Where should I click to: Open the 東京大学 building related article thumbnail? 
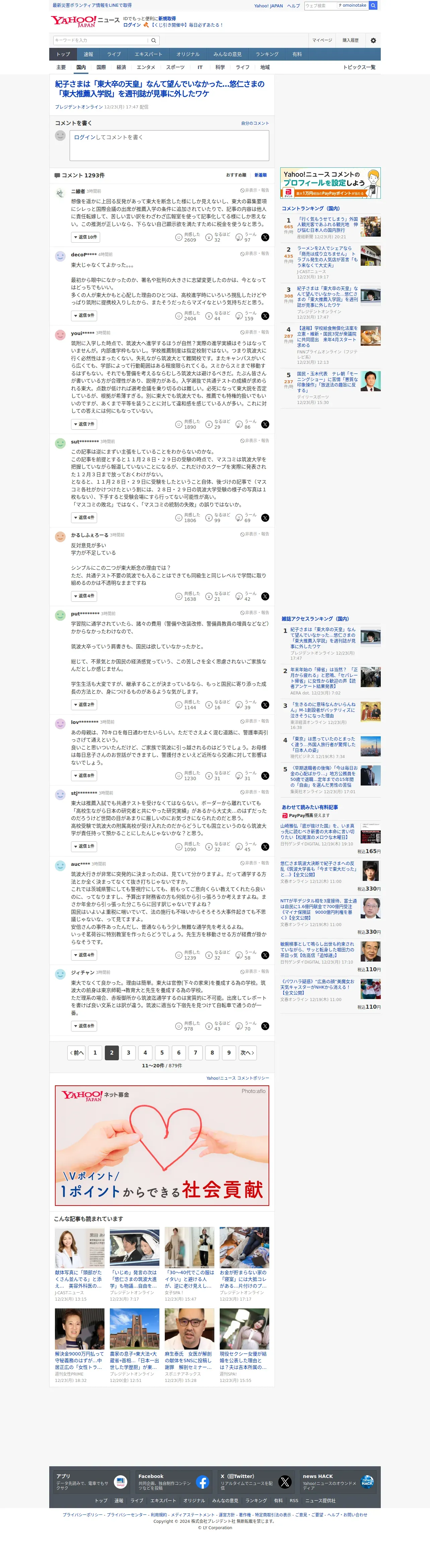click(135, 1328)
